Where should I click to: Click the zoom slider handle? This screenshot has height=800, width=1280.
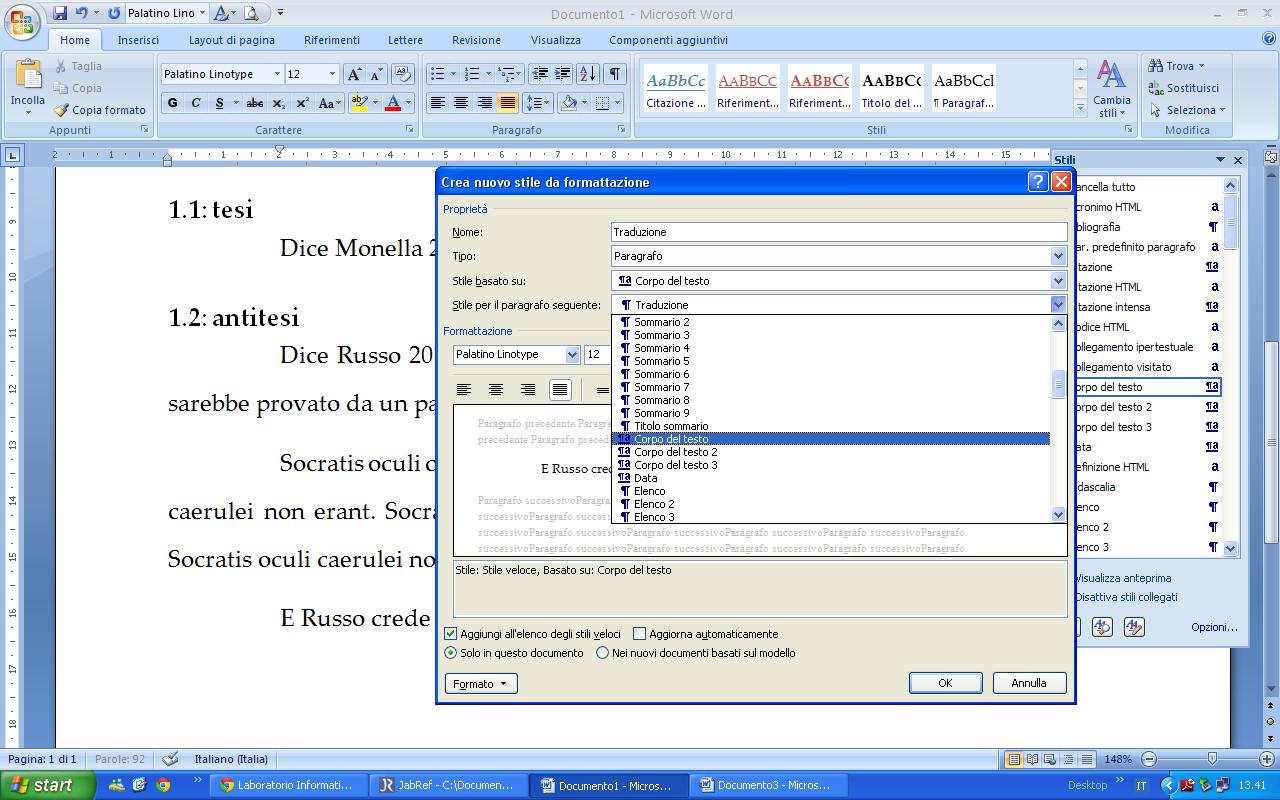[x=1212, y=759]
